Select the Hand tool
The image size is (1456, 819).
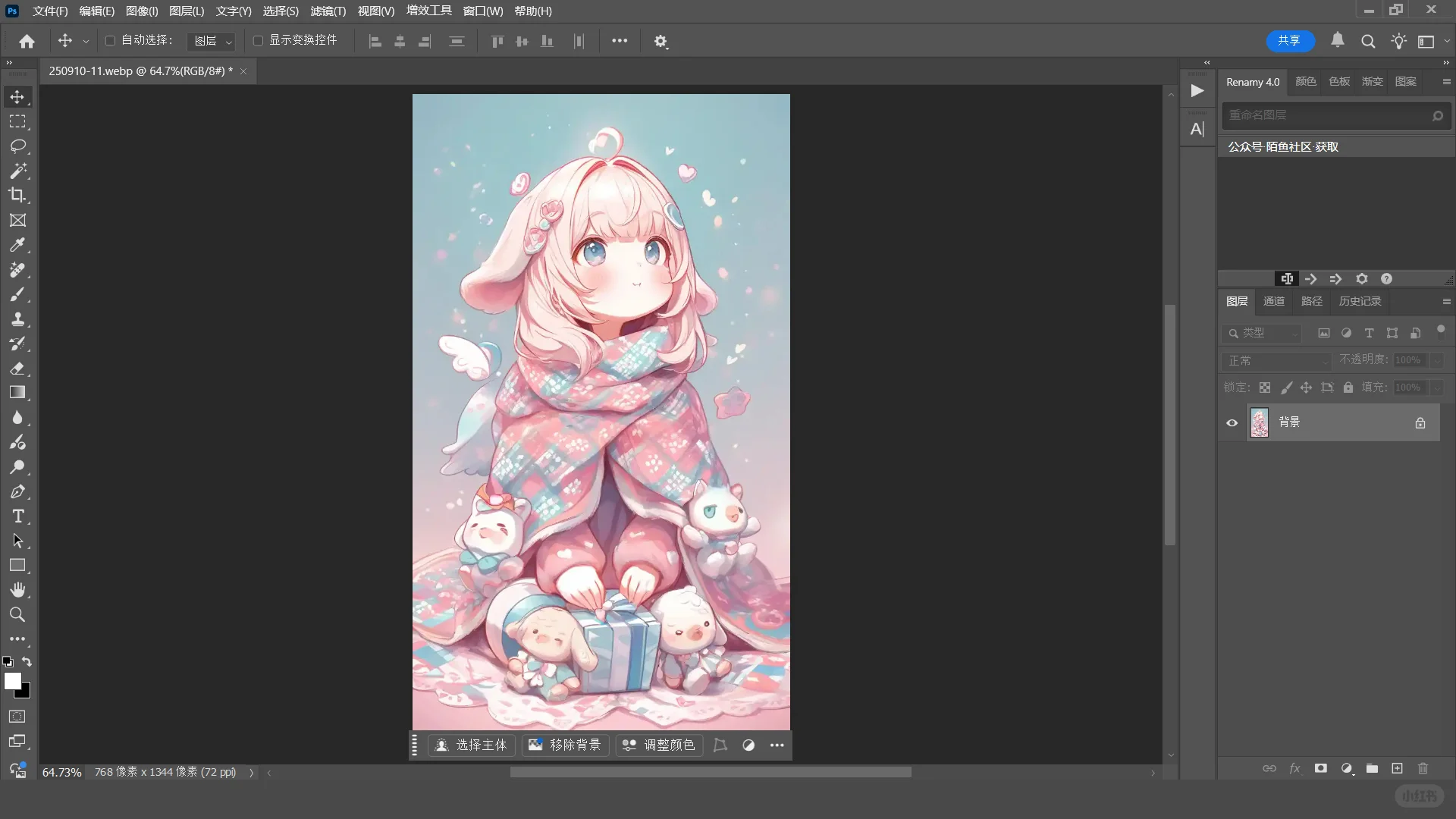[x=17, y=590]
